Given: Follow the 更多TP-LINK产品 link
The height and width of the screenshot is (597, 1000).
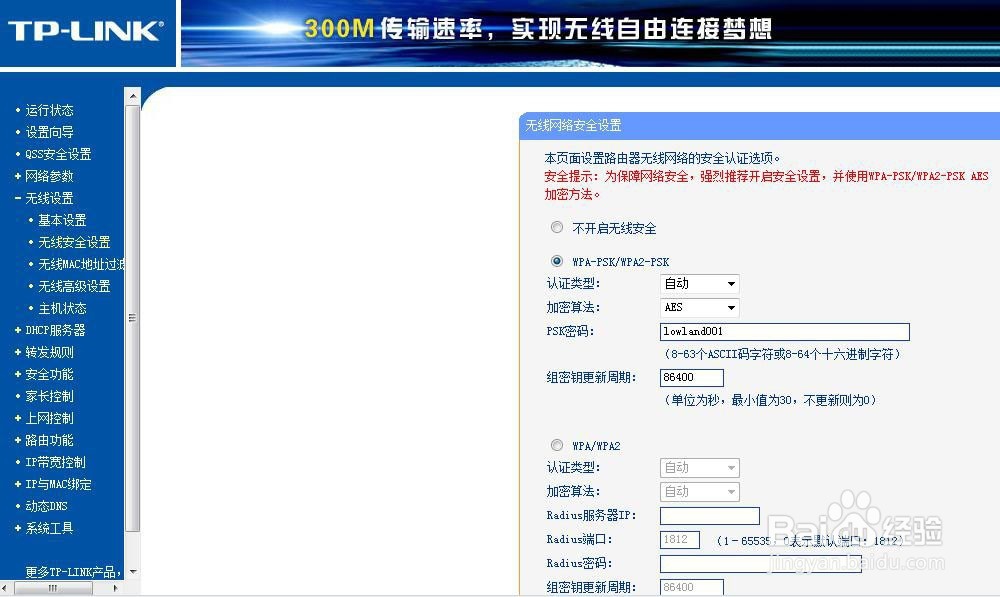Looking at the screenshot, I should coord(73,571).
